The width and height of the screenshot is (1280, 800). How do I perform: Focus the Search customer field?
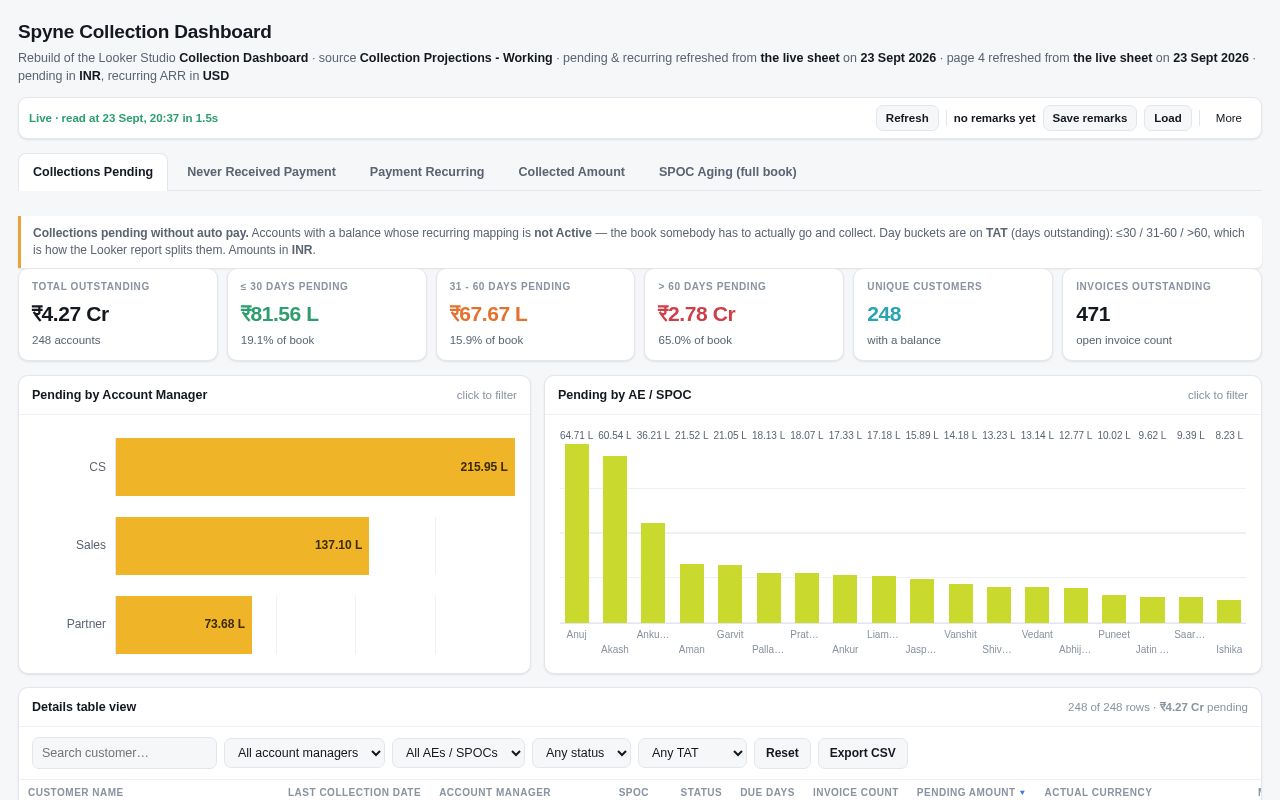click(124, 753)
